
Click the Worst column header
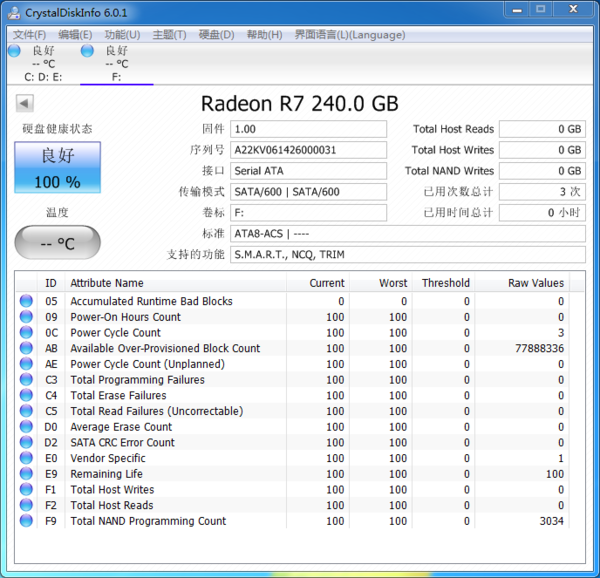point(381,283)
